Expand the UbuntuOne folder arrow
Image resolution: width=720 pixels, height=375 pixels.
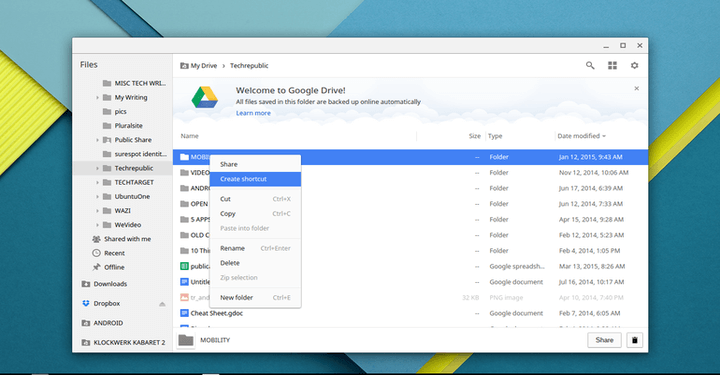(x=97, y=196)
